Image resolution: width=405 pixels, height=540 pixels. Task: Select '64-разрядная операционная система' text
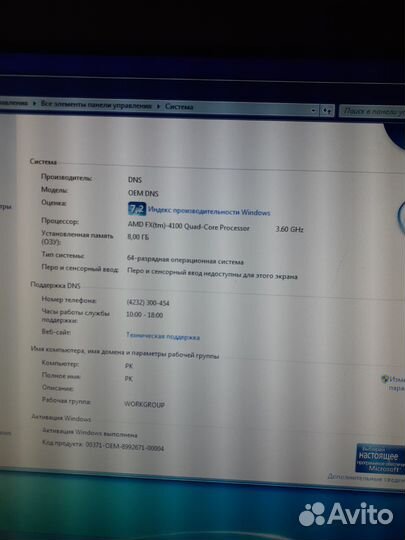[x=185, y=260]
